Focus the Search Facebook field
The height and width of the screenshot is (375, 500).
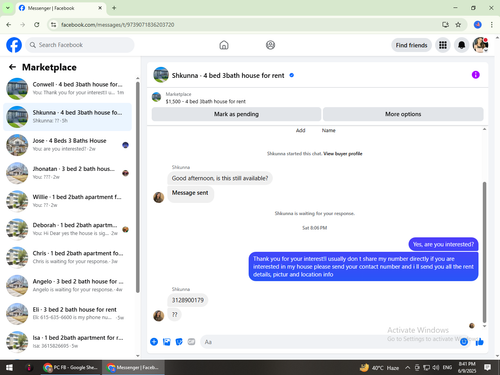point(80,45)
